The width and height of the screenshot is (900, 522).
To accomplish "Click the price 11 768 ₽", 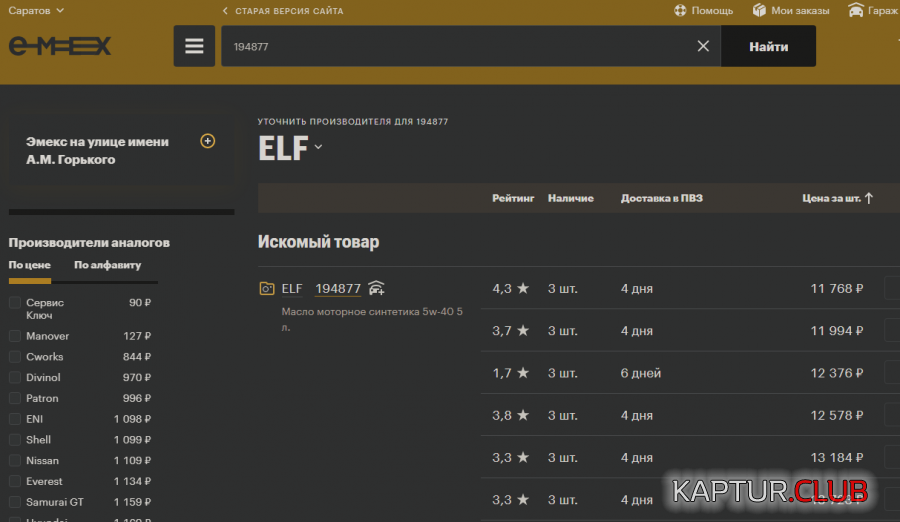I will [837, 288].
